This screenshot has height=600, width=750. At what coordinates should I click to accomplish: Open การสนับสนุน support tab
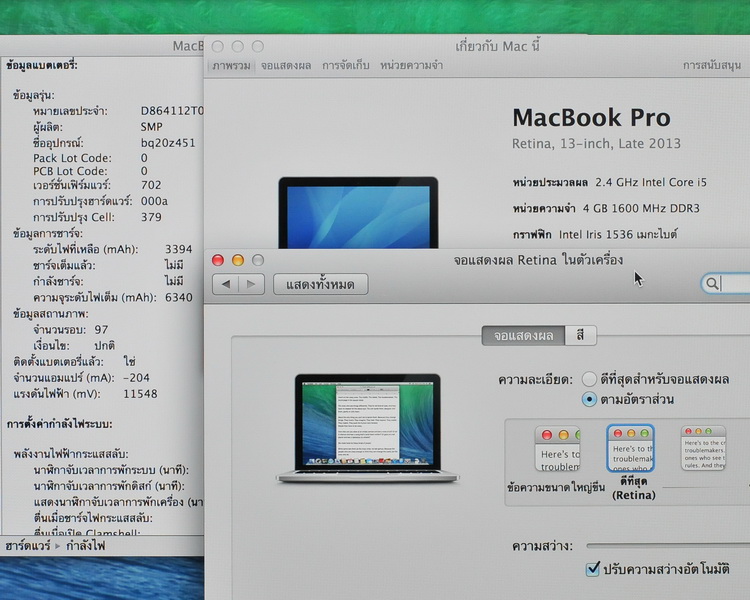pyautogui.click(x=712, y=66)
